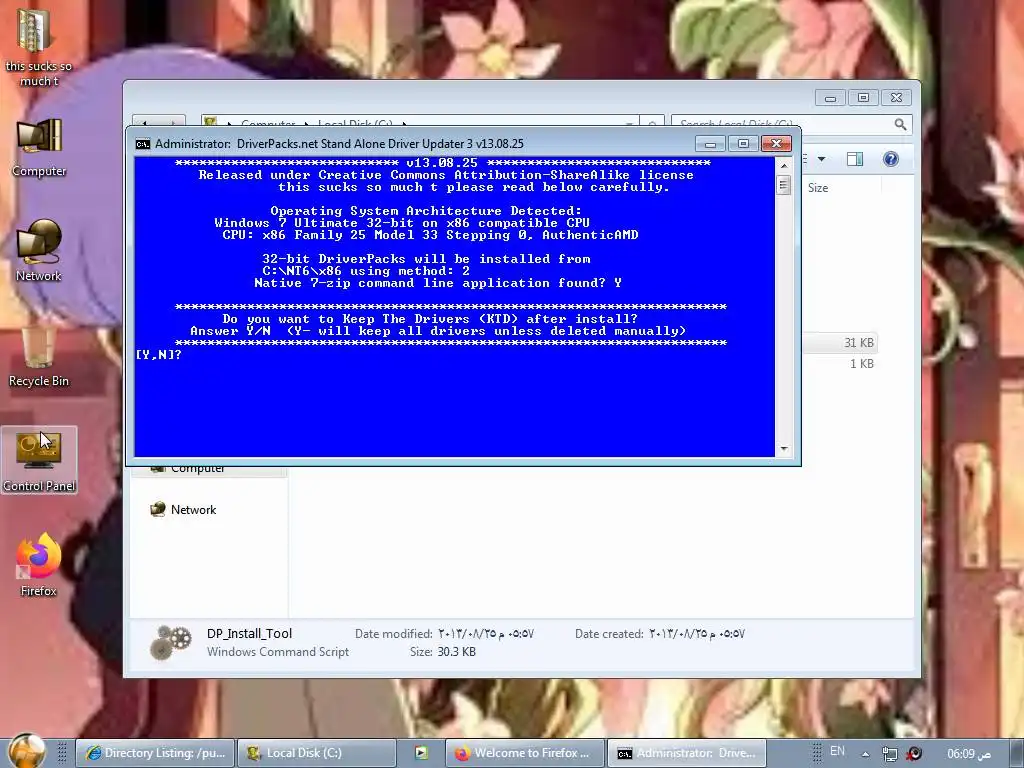The width and height of the screenshot is (1024, 768).
Task: Open the tray icon with red X
Action: 914,754
